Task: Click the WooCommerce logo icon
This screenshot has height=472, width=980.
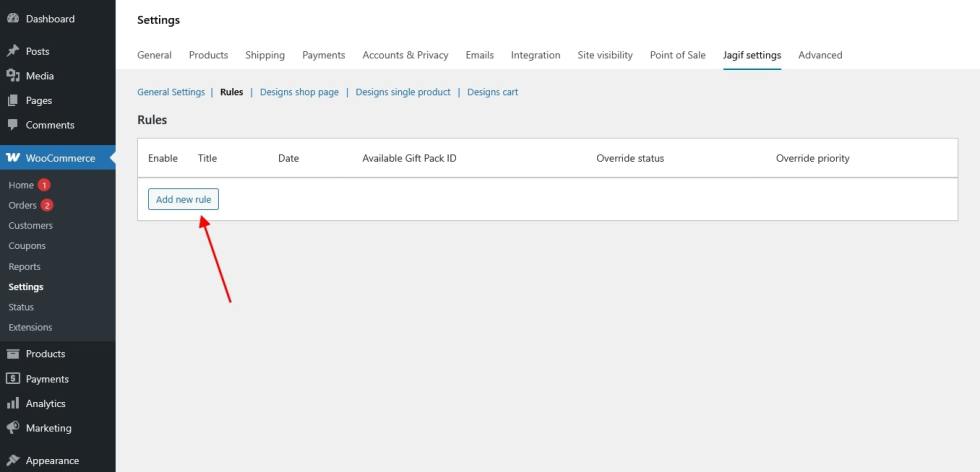Action: pos(13,158)
